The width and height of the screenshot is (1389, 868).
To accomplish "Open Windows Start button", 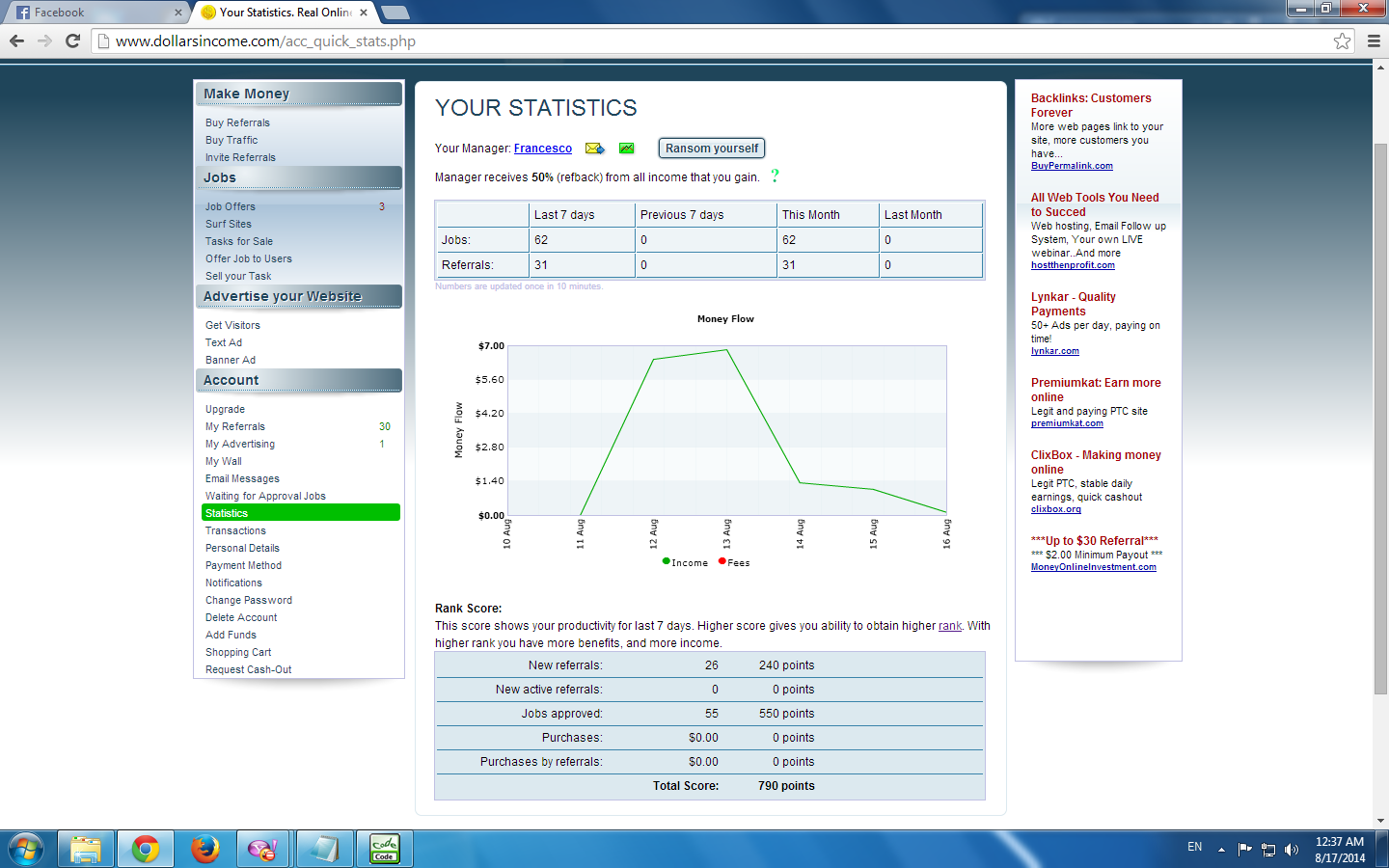I will [x=26, y=849].
